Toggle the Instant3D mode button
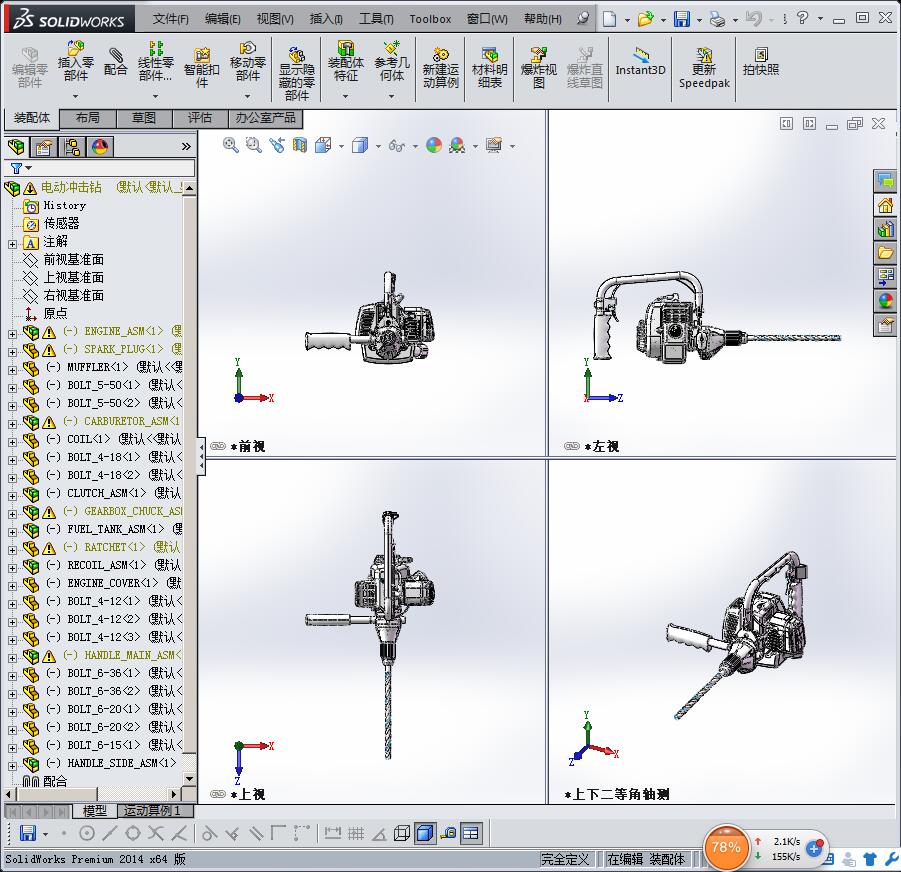 pyautogui.click(x=640, y=62)
